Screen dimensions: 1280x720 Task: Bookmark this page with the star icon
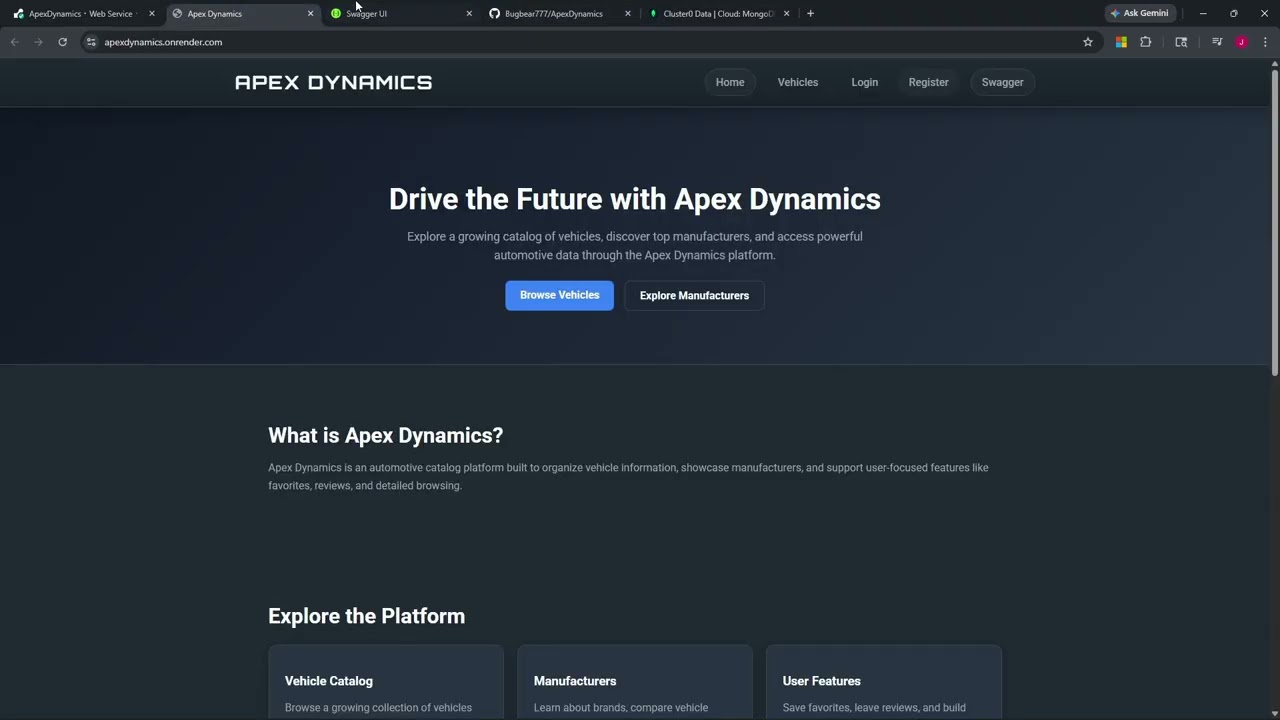[1088, 42]
